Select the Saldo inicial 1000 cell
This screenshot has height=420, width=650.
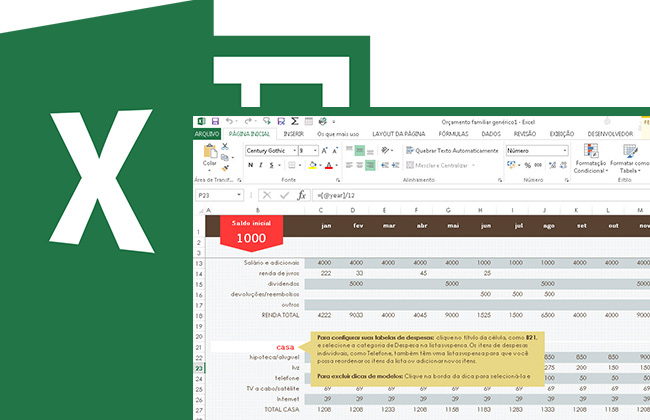pos(251,232)
